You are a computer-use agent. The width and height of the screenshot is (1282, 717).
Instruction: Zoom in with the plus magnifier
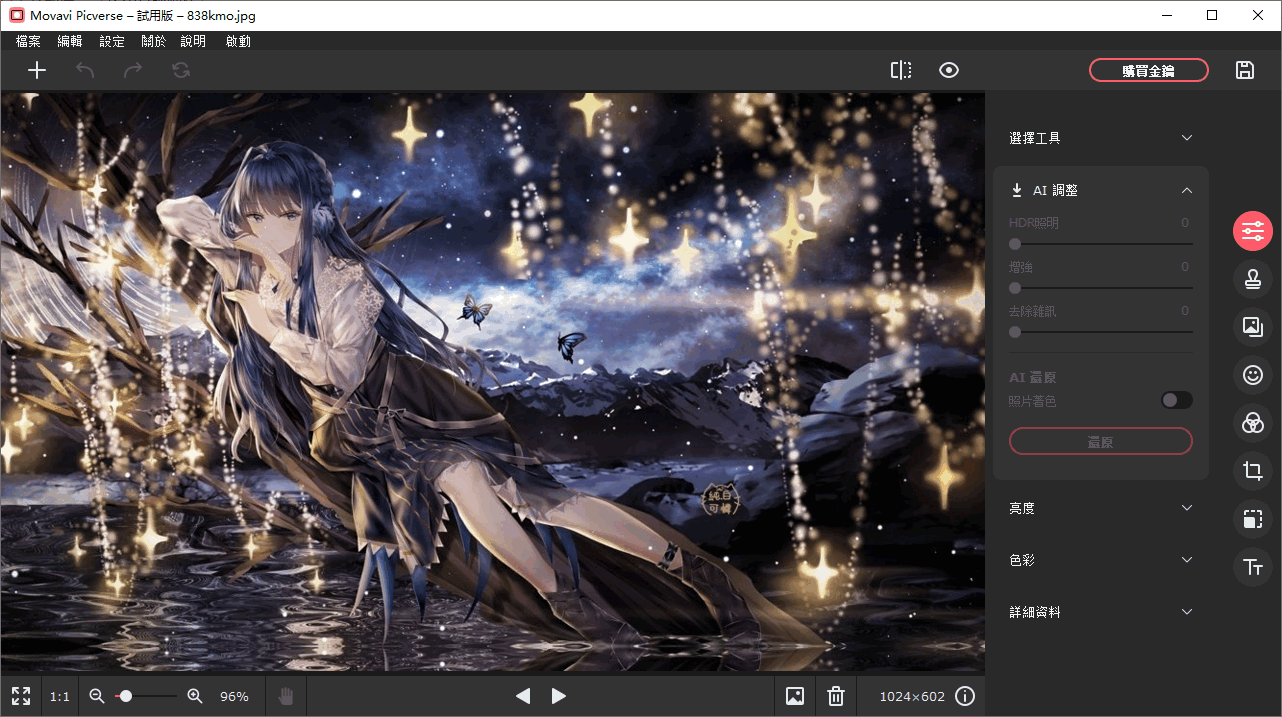click(x=195, y=696)
